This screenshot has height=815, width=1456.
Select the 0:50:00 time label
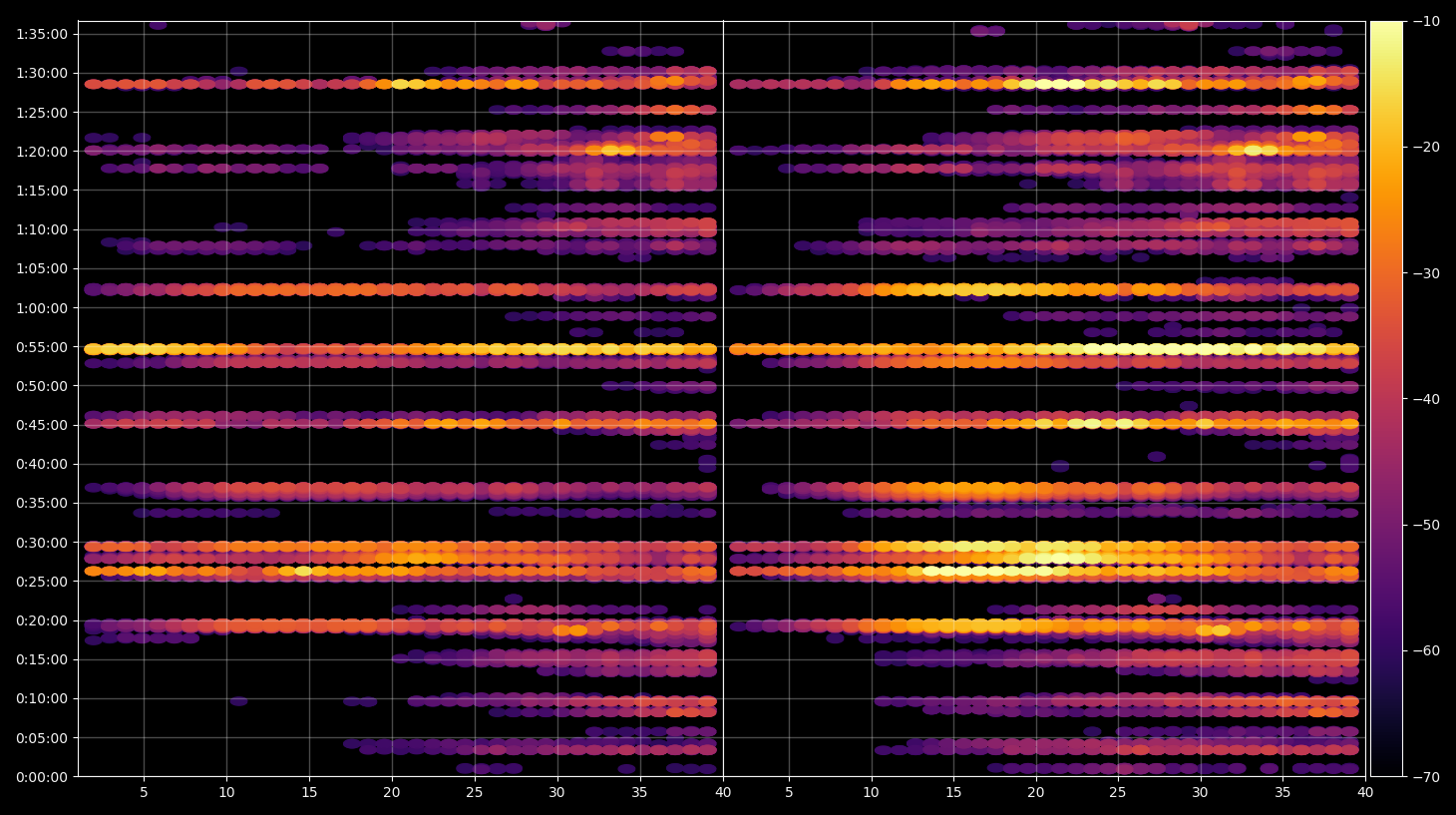tap(42, 386)
